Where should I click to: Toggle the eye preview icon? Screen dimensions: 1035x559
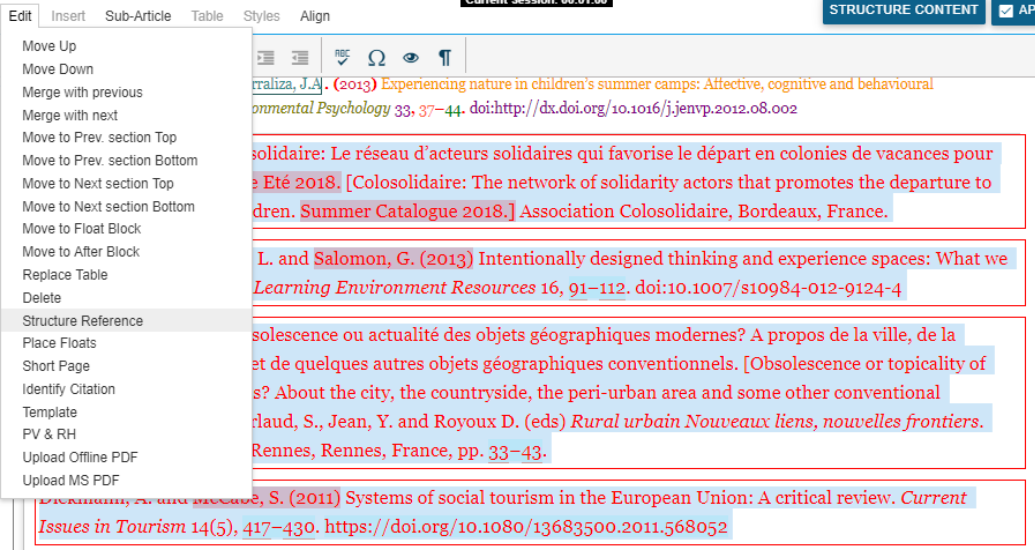tap(411, 58)
